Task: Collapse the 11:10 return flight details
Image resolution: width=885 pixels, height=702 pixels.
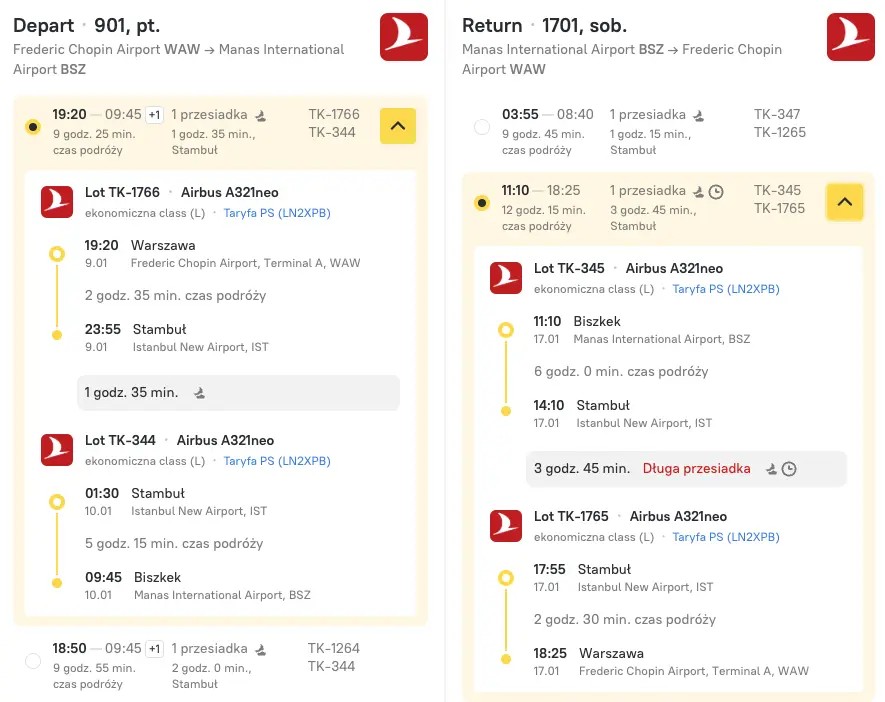Action: tap(844, 202)
